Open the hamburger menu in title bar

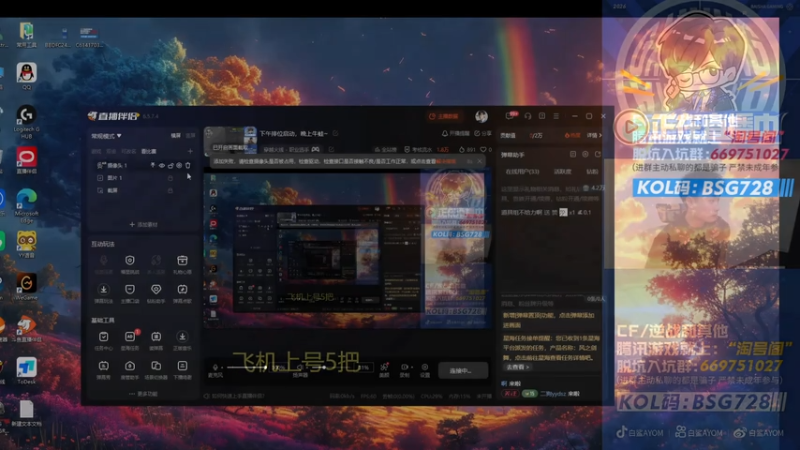pyautogui.click(x=556, y=116)
